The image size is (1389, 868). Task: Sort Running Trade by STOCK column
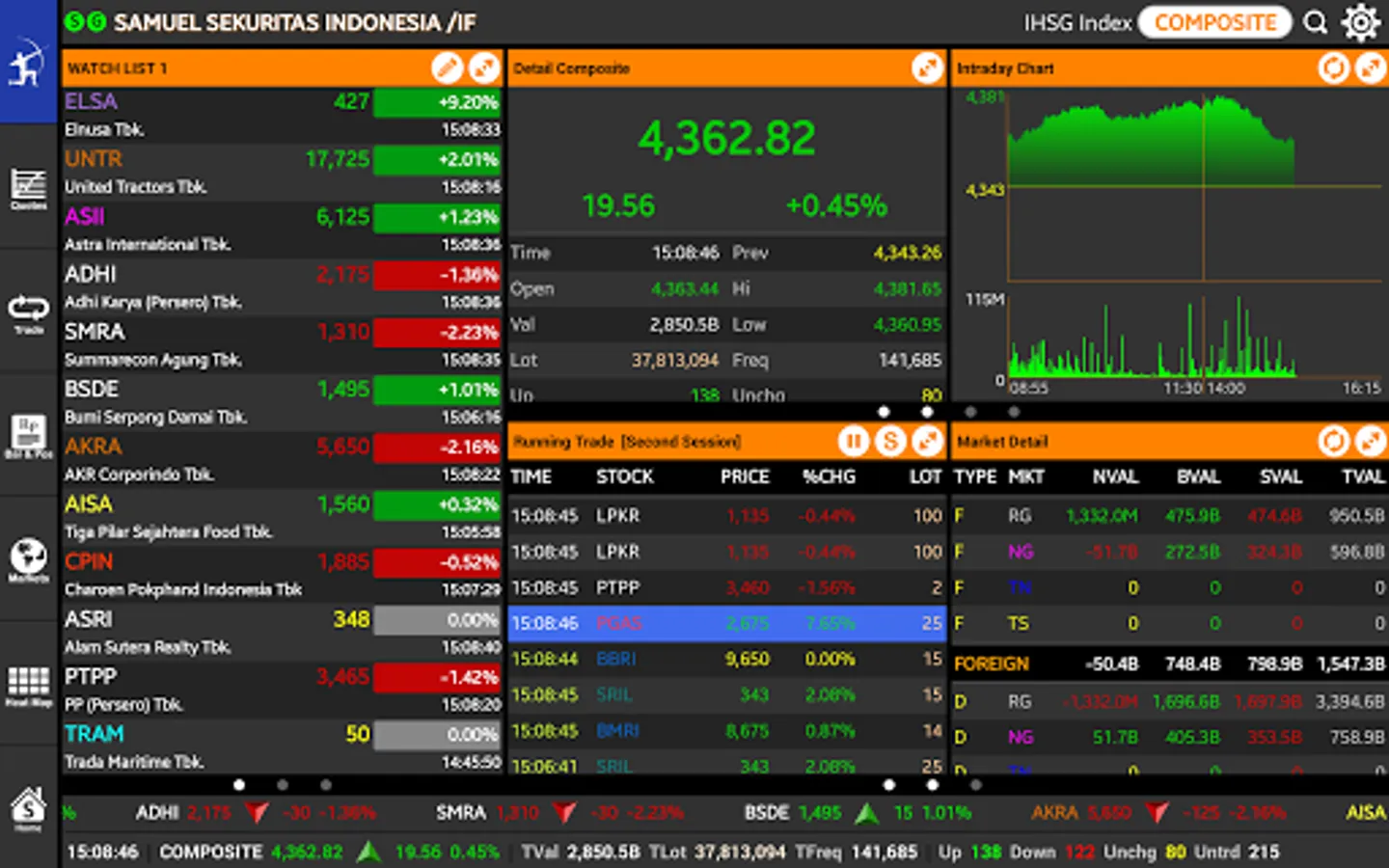[625, 476]
